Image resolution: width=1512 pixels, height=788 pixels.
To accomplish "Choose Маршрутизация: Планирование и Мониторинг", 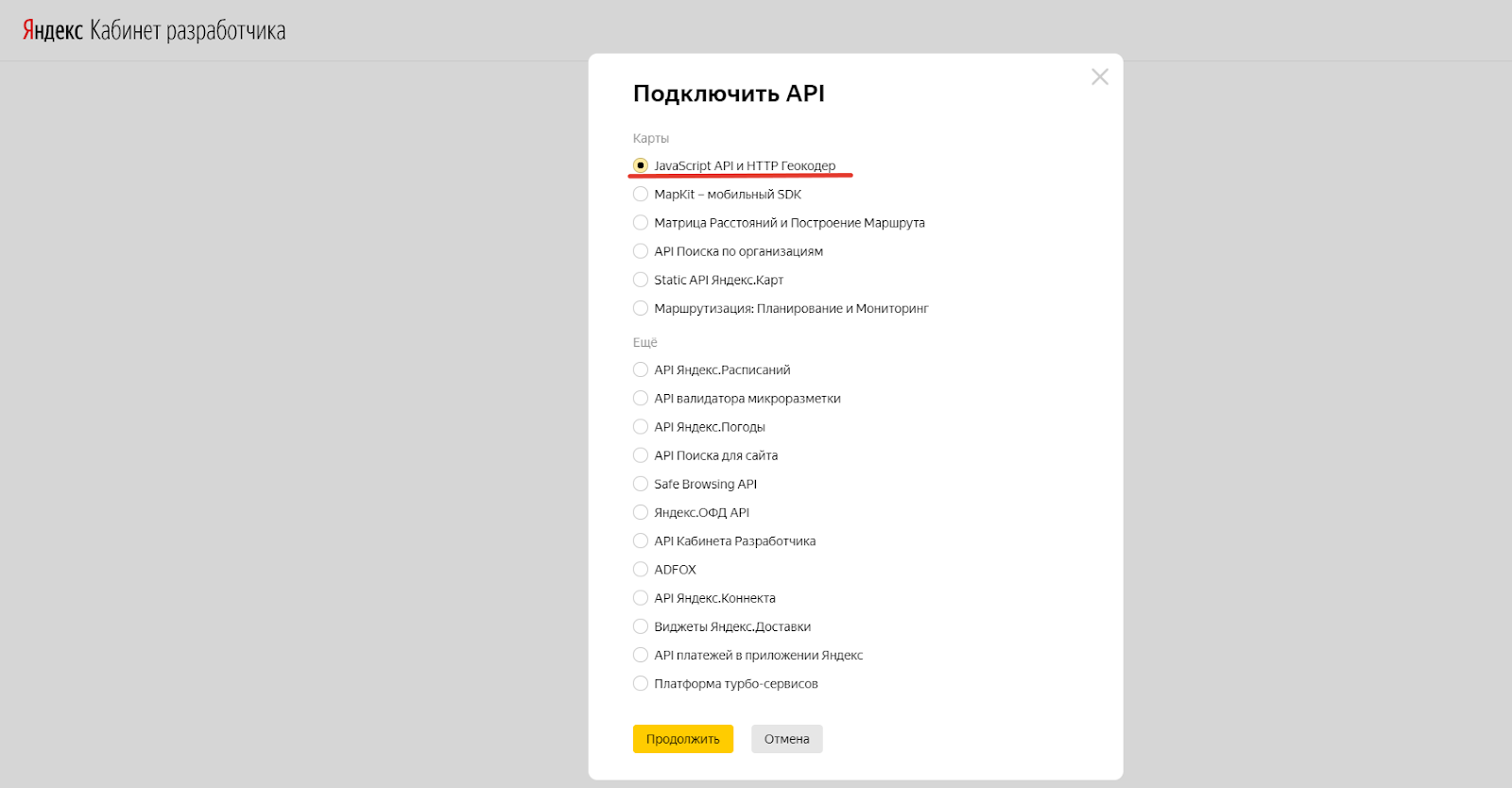I will 641,308.
